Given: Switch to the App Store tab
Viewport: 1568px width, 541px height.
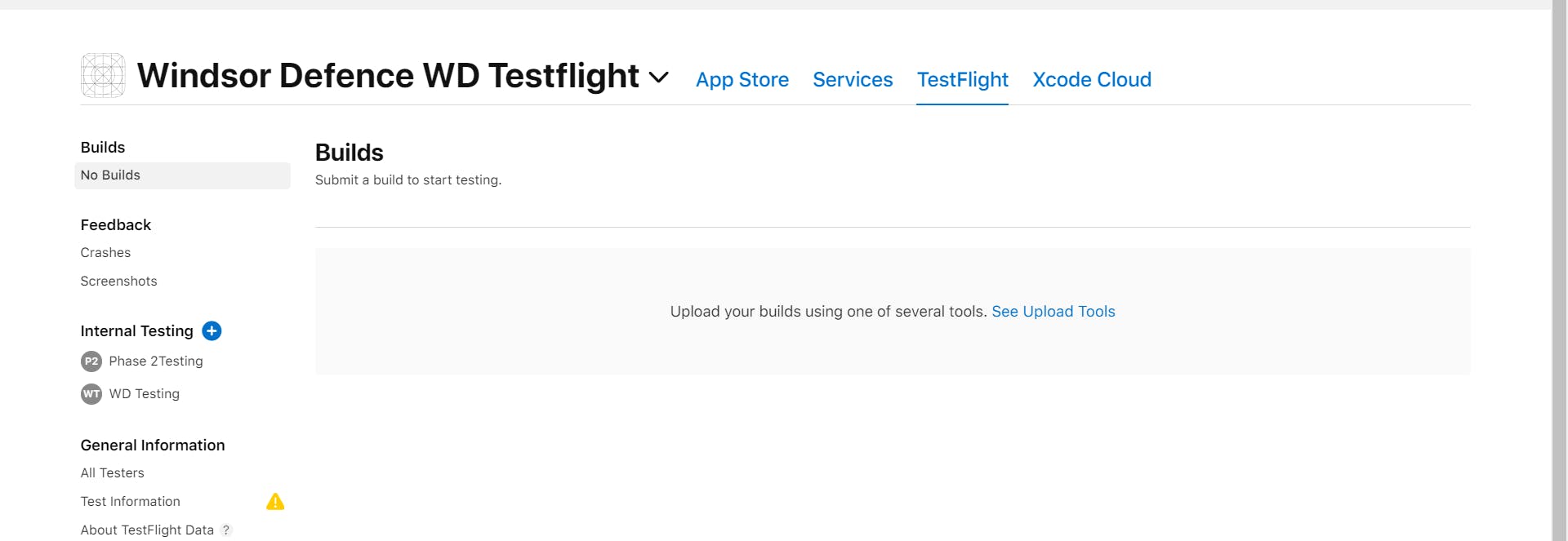Looking at the screenshot, I should (742, 79).
